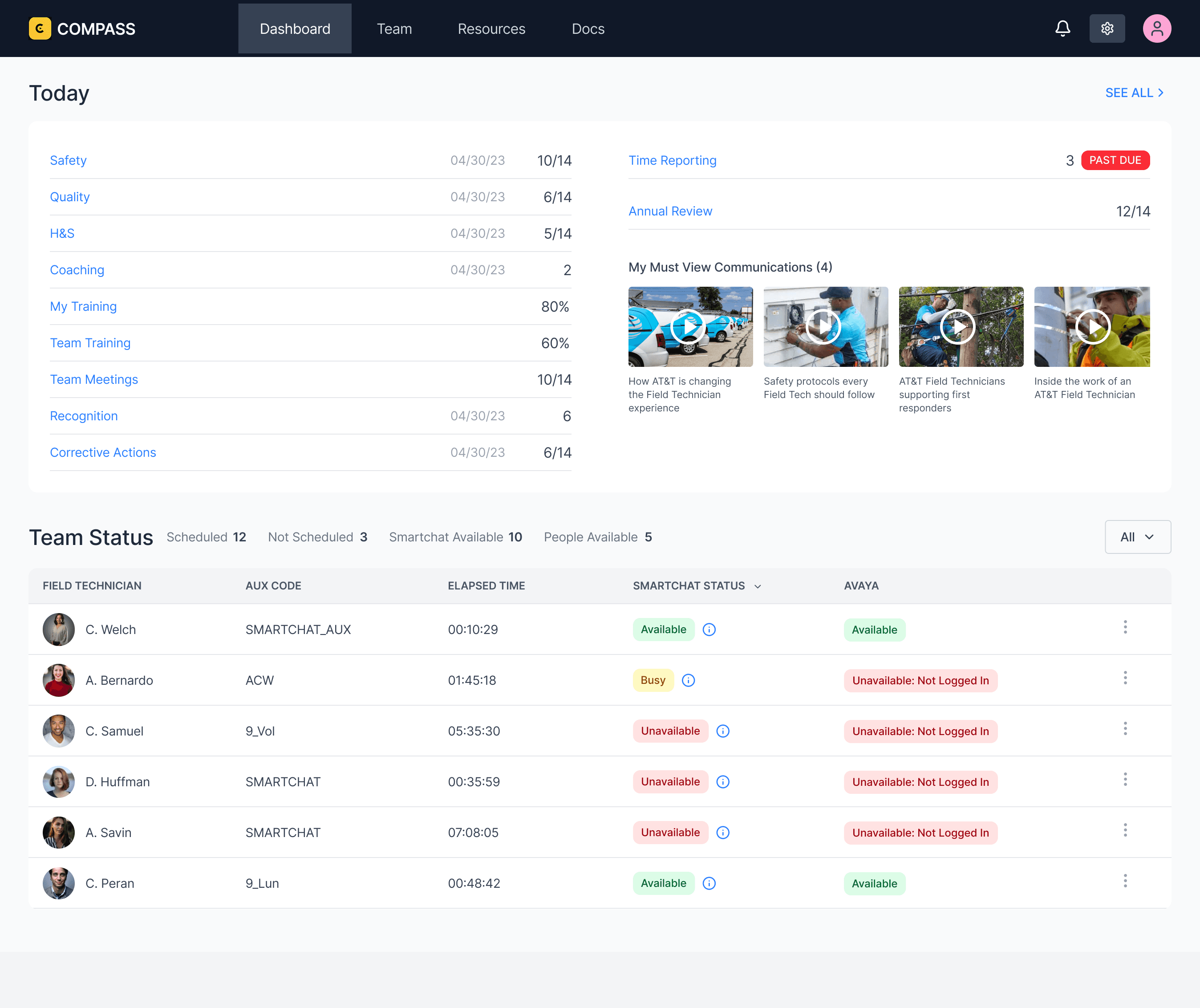Click info icon in A. Savin's row
This screenshot has height=1008, width=1200.
tap(723, 833)
